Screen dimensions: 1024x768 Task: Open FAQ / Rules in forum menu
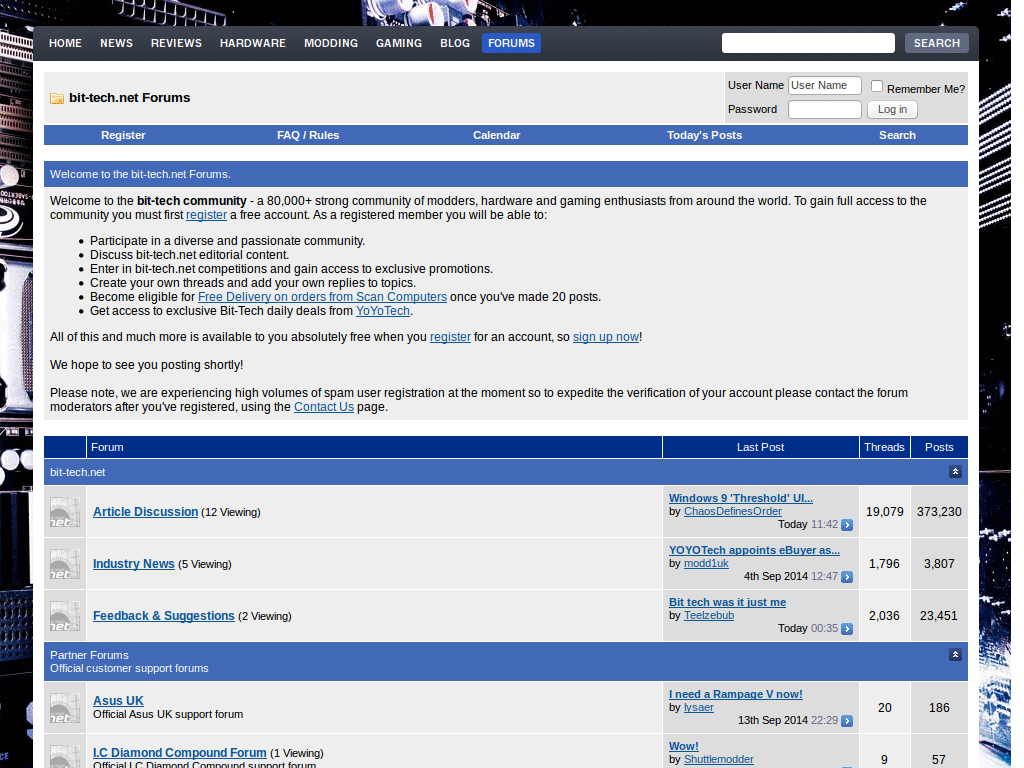pos(308,135)
